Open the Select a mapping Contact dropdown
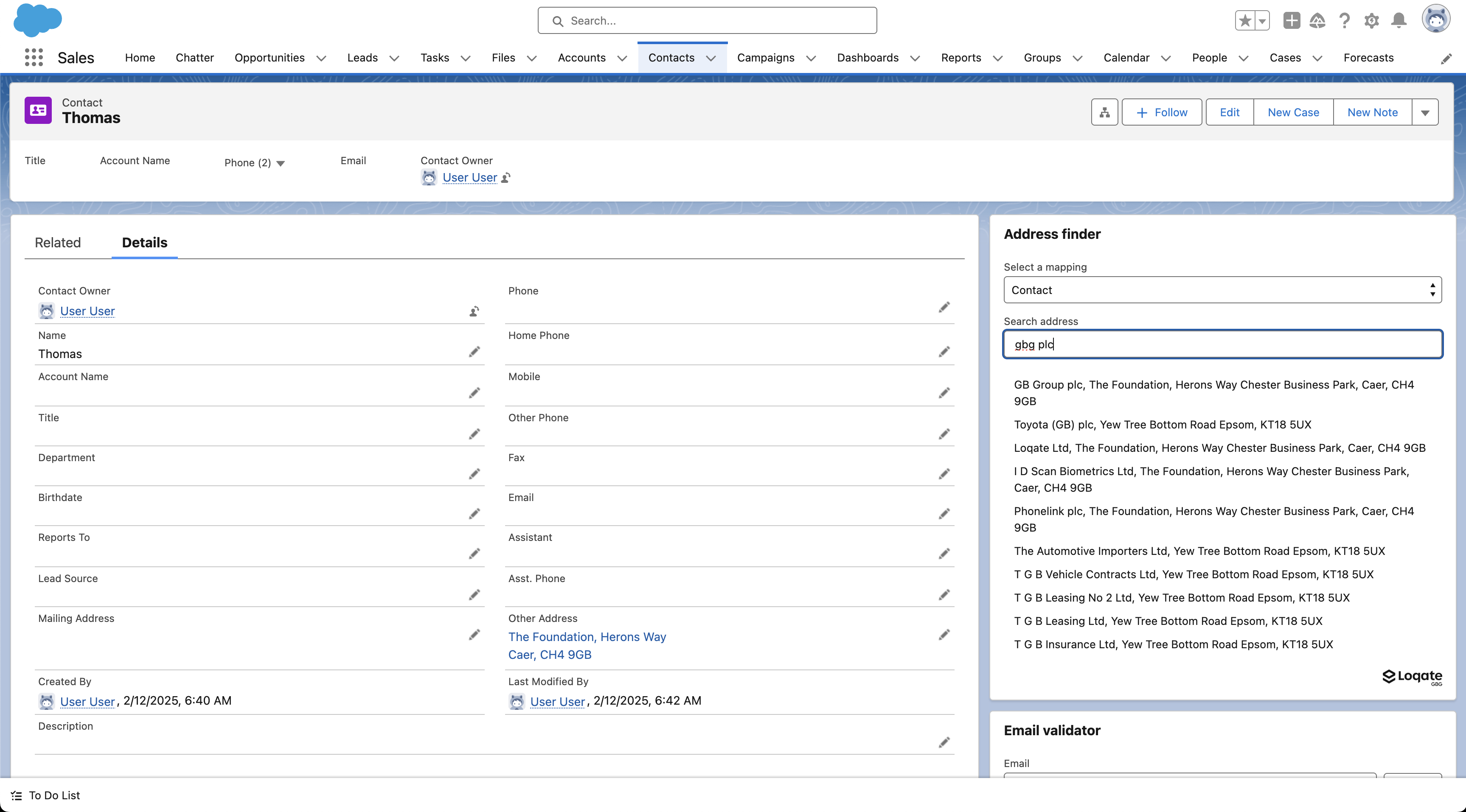This screenshot has height=812, width=1466. coord(1222,290)
